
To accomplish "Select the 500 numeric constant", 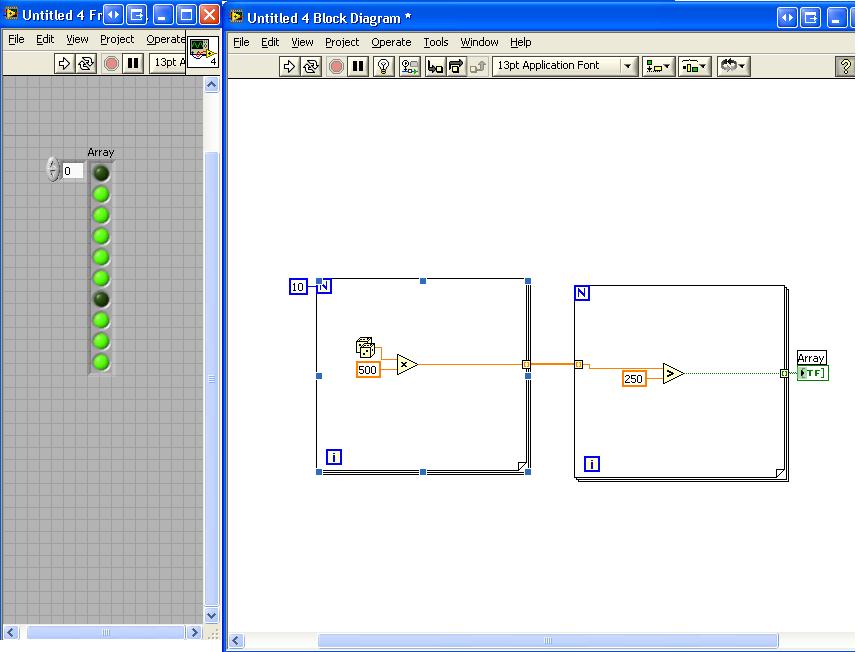I will coord(368,370).
